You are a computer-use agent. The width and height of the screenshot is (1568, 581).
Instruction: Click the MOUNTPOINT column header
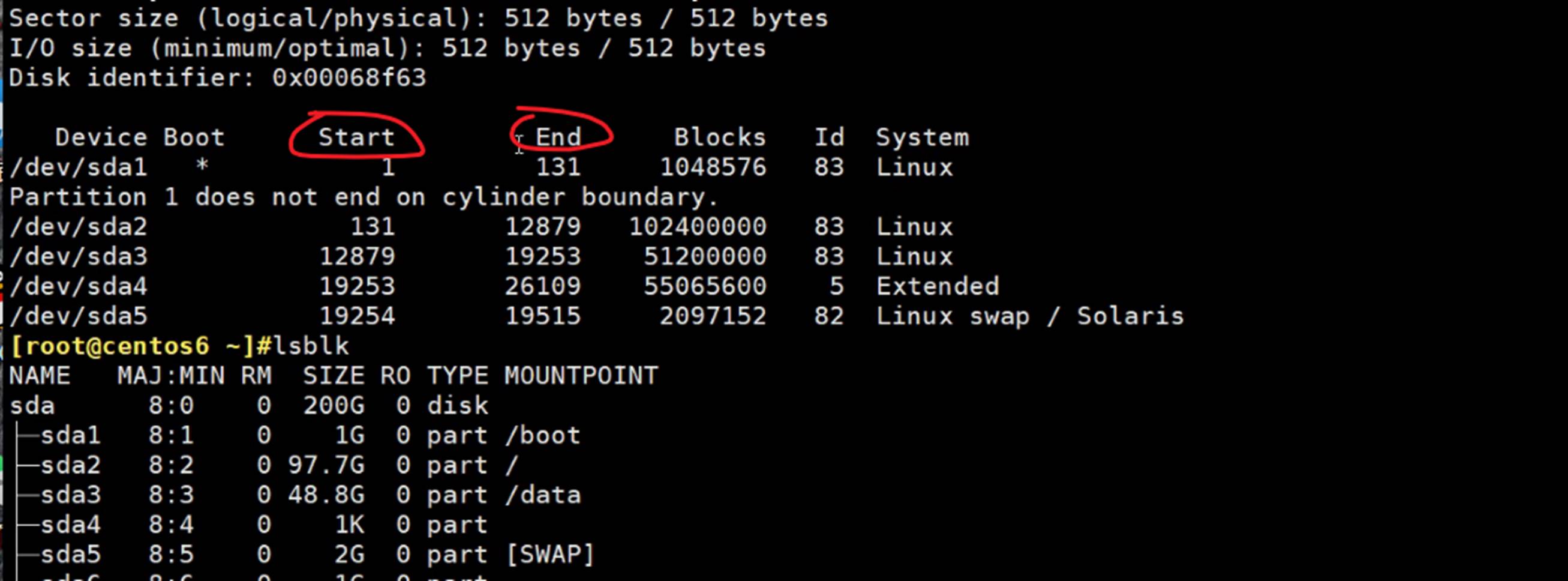581,376
